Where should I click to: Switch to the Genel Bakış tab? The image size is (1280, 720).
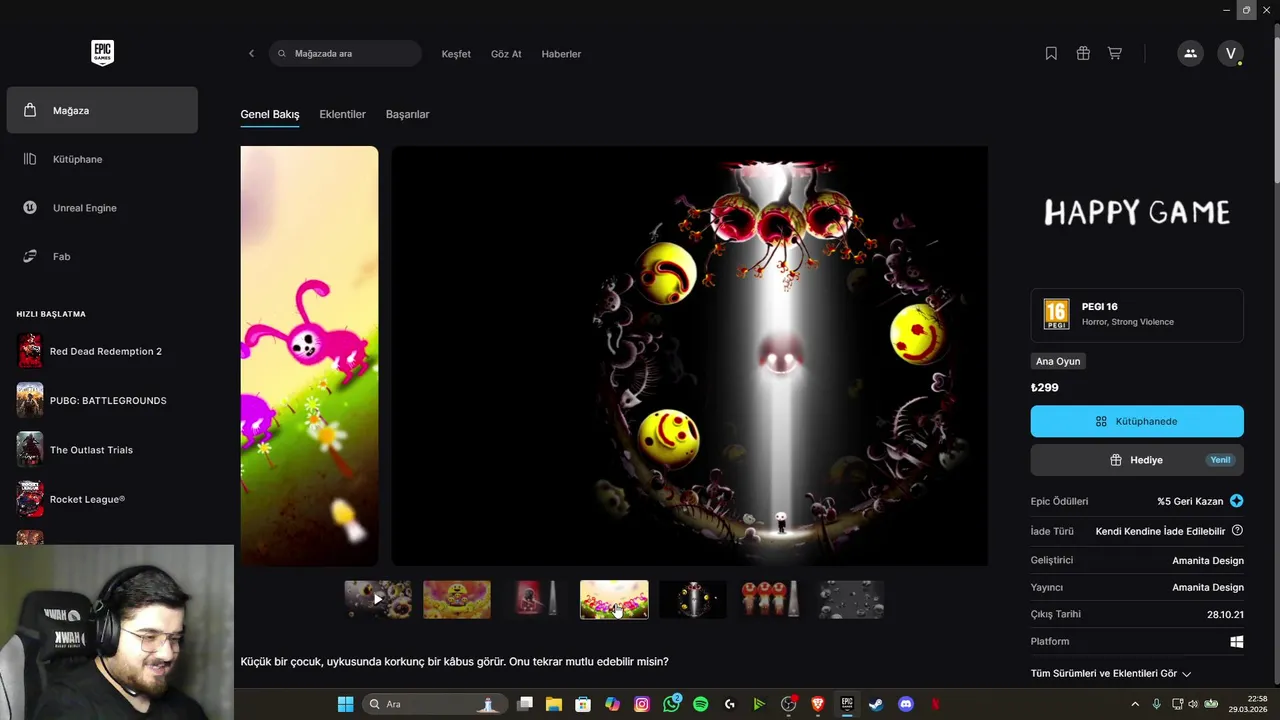270,114
